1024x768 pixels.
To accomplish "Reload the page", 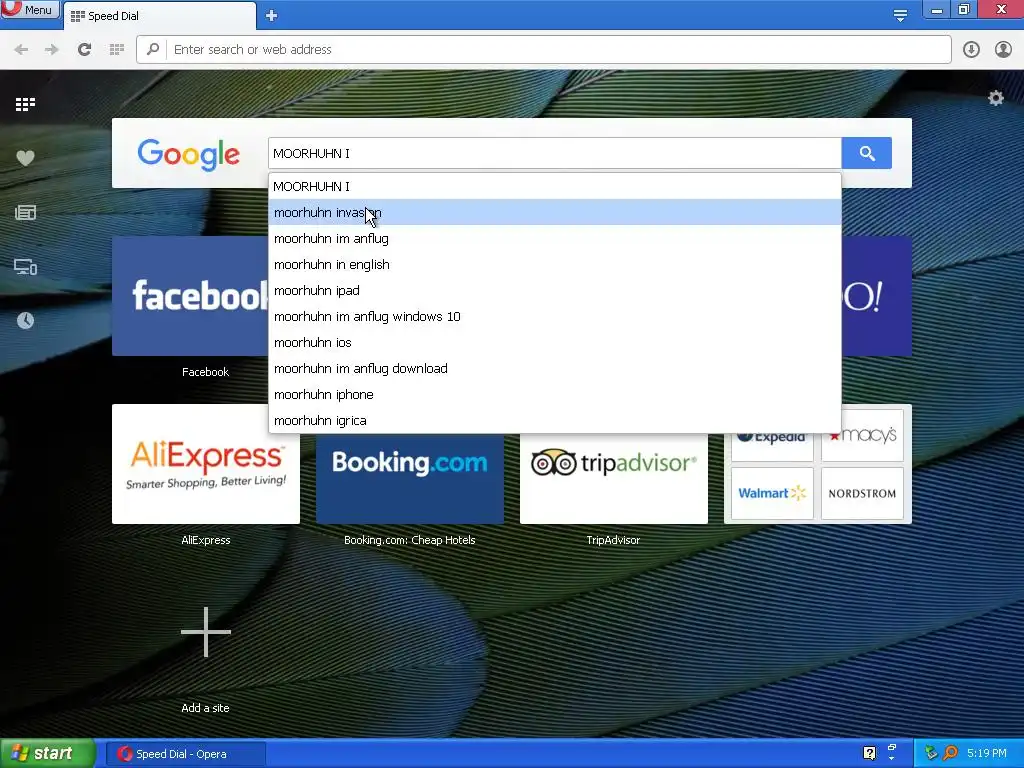I will click(84, 50).
